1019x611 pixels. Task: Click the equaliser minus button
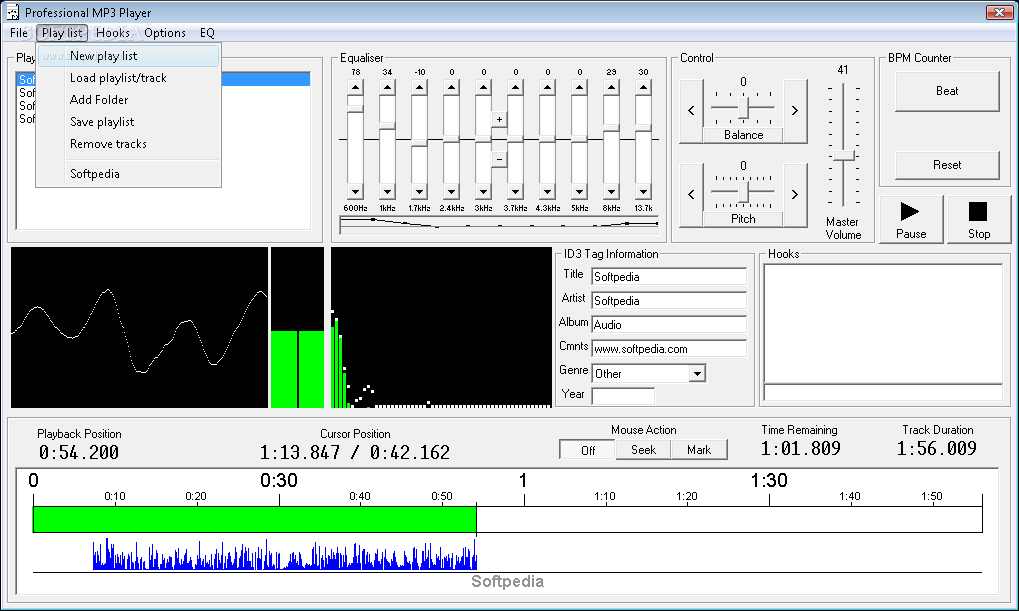[x=499, y=159]
